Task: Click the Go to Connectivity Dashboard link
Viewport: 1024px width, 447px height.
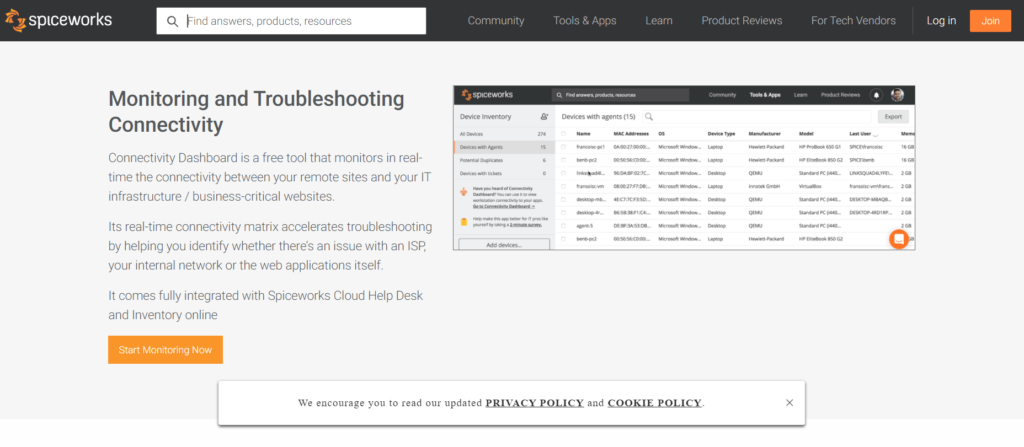Action: click(504, 206)
